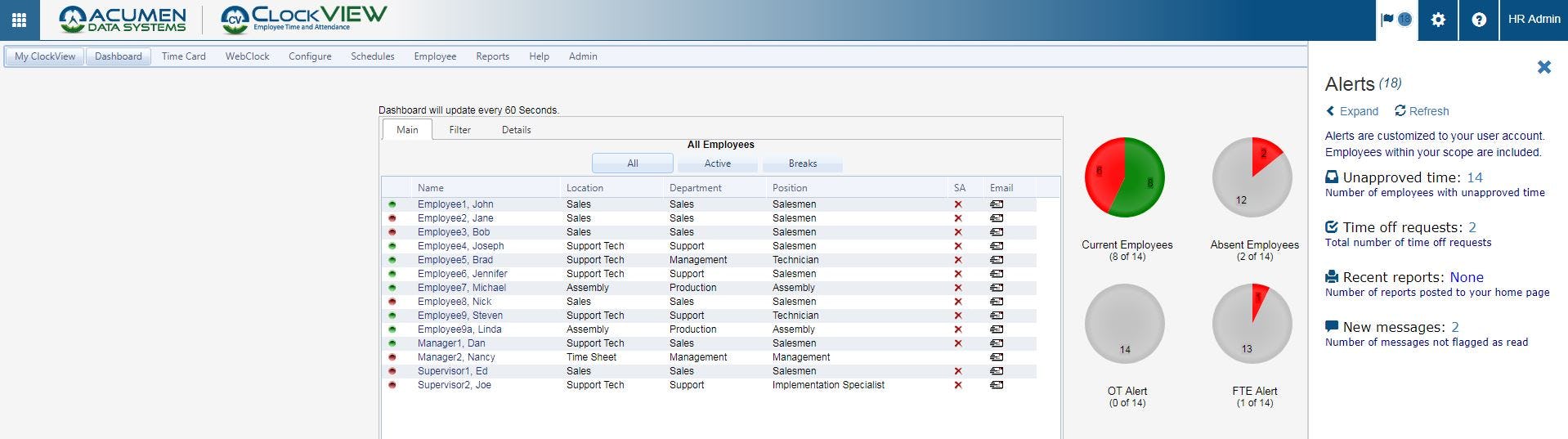Switch to the Filter tab
The height and width of the screenshot is (439, 1568).
click(459, 130)
